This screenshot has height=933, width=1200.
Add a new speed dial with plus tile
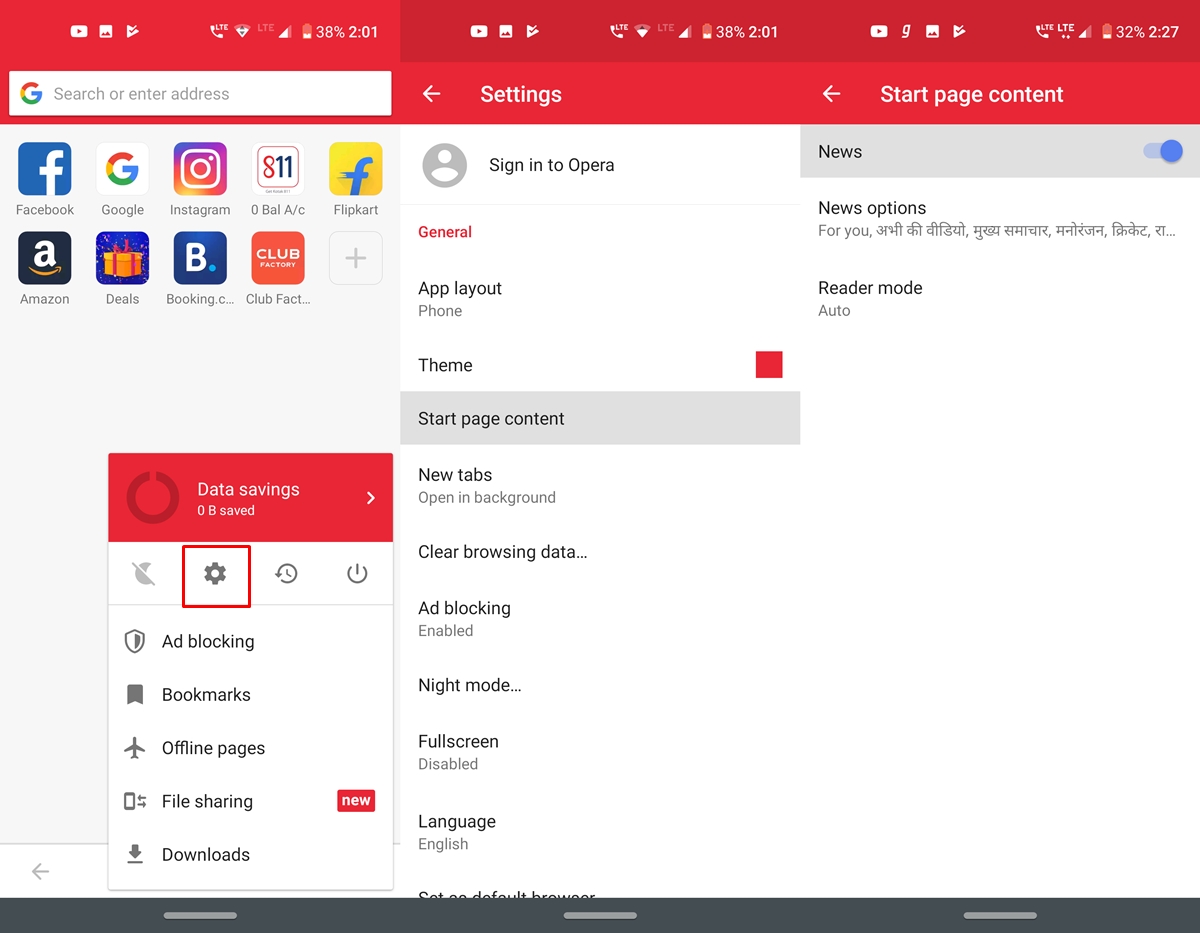[356, 258]
